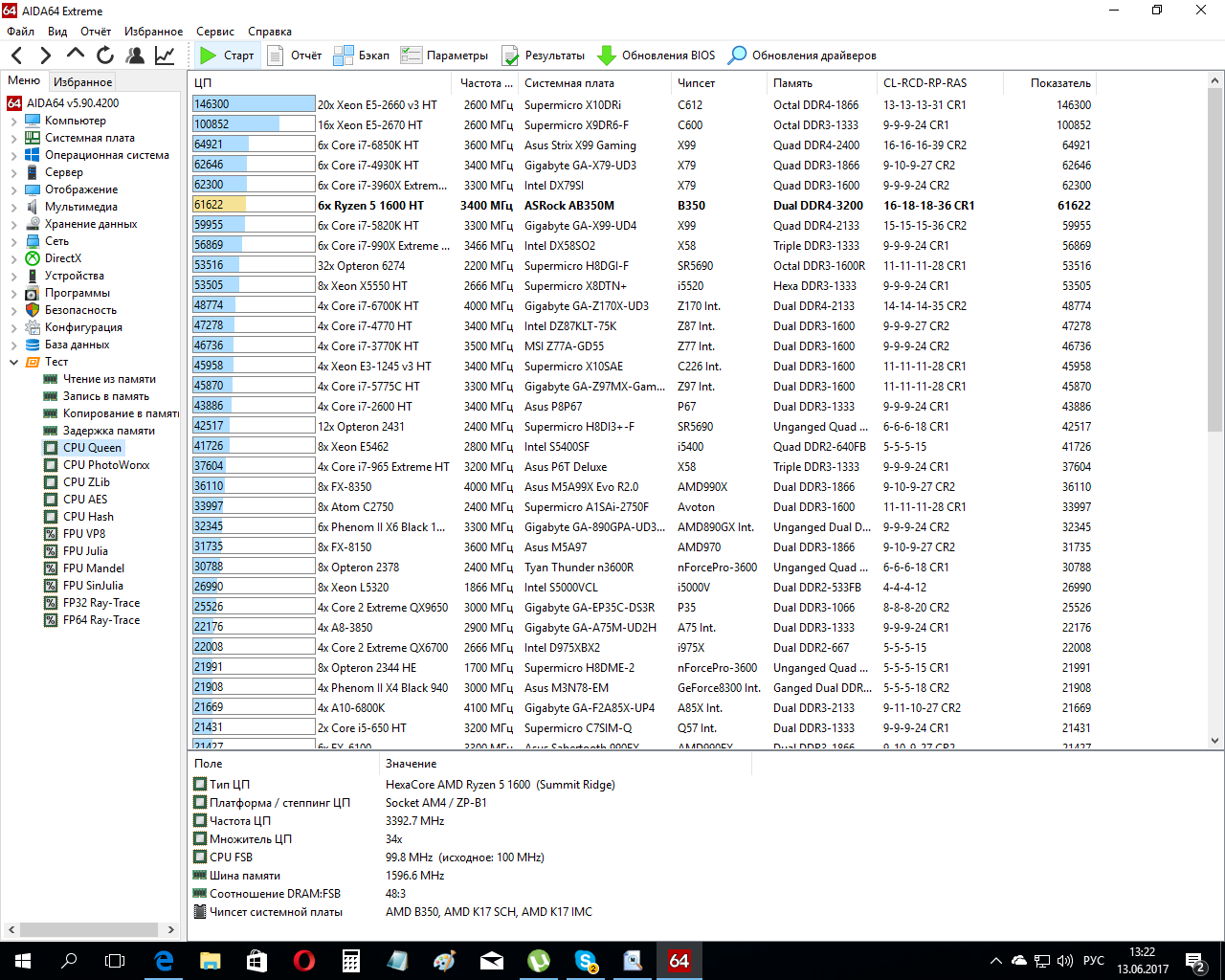Screen dimensions: 1225x980
Task: Open the Справка menu
Action: (x=270, y=32)
